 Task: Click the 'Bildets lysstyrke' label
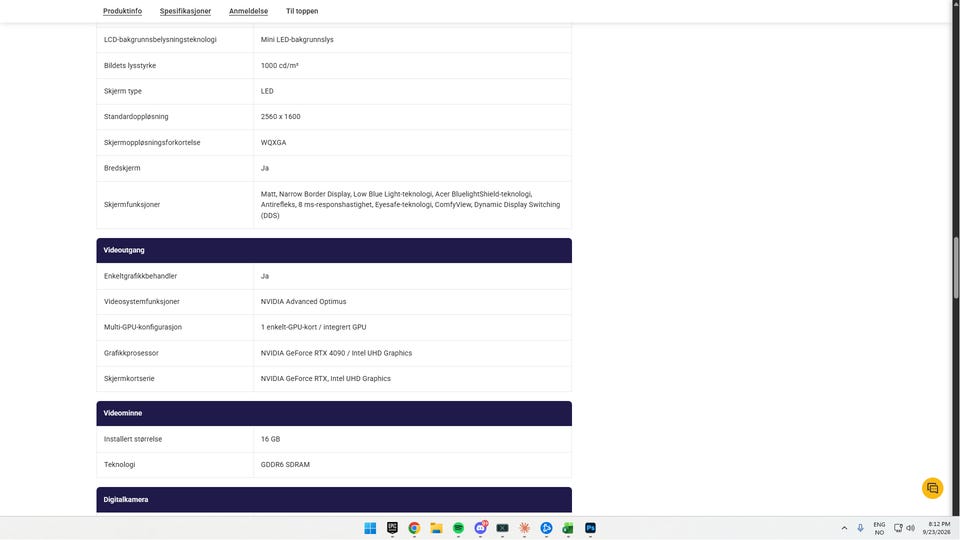click(x=130, y=66)
